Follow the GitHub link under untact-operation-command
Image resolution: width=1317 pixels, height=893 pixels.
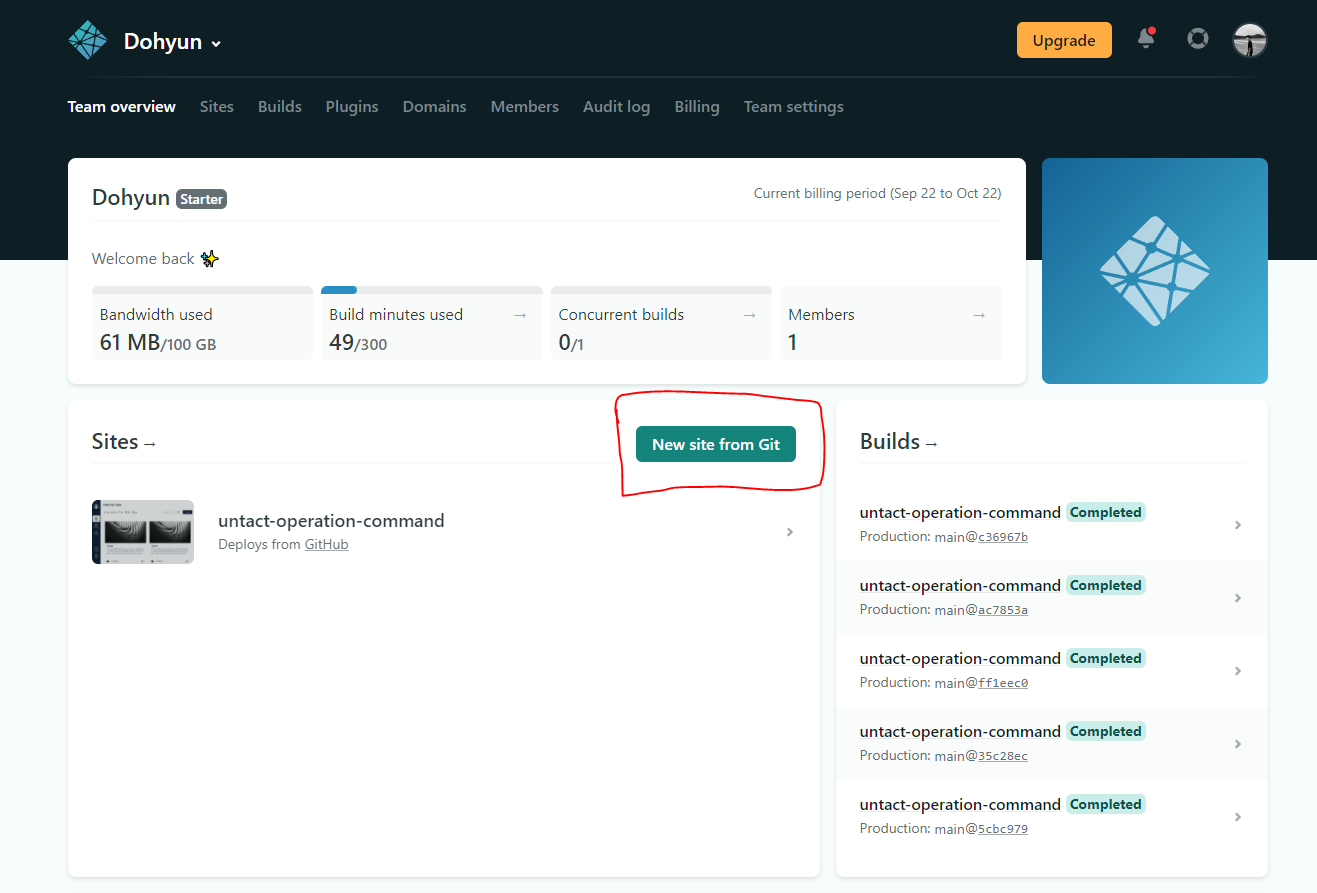[x=327, y=545]
